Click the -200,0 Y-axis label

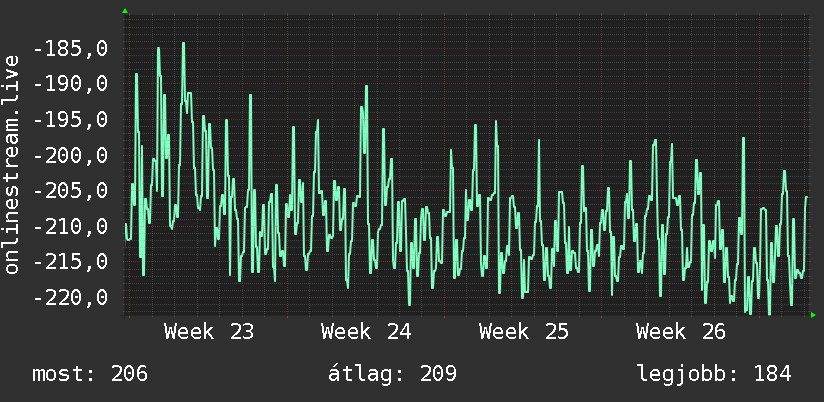[x=70, y=156]
